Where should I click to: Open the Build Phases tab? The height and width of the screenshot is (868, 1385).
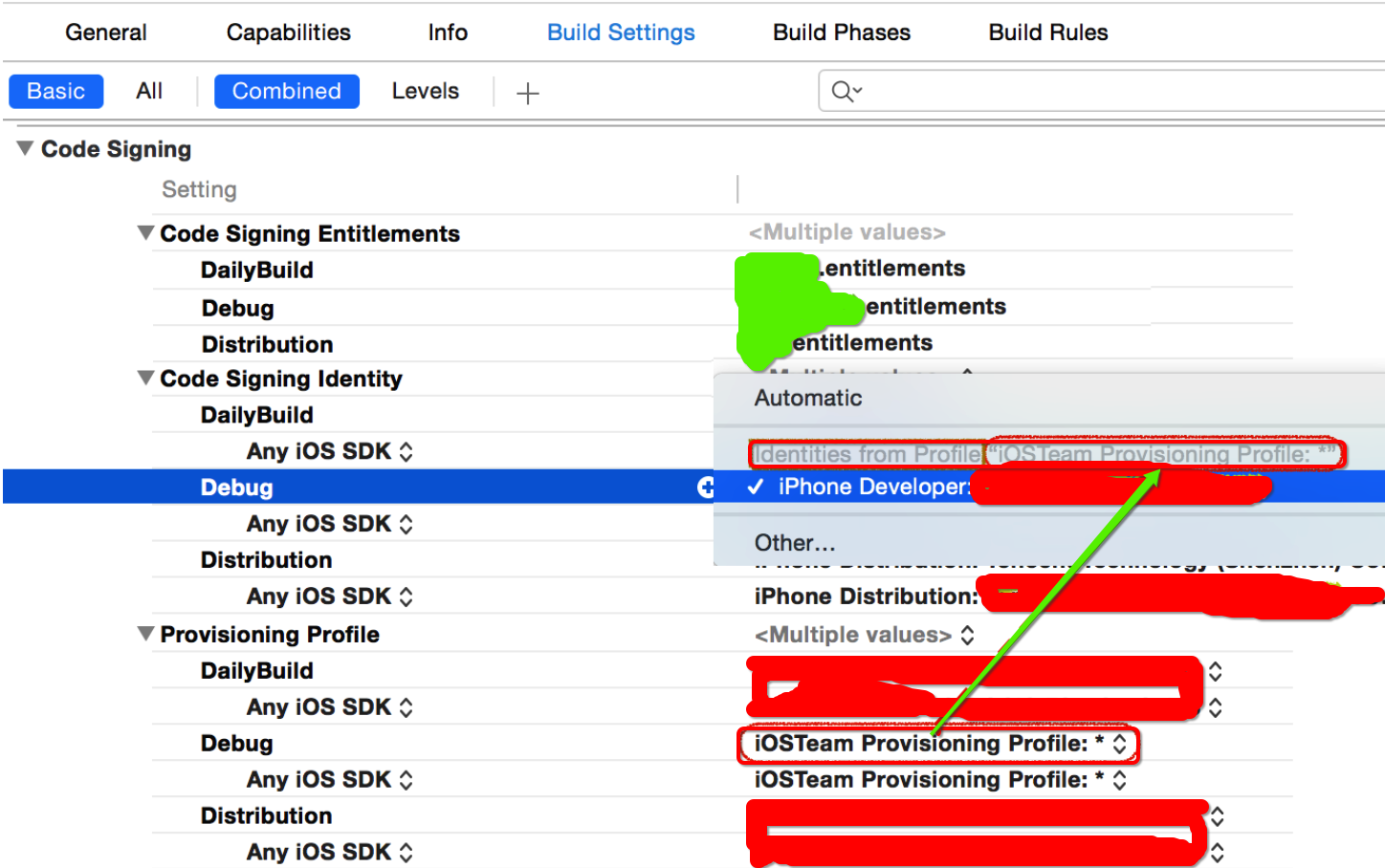(x=841, y=33)
